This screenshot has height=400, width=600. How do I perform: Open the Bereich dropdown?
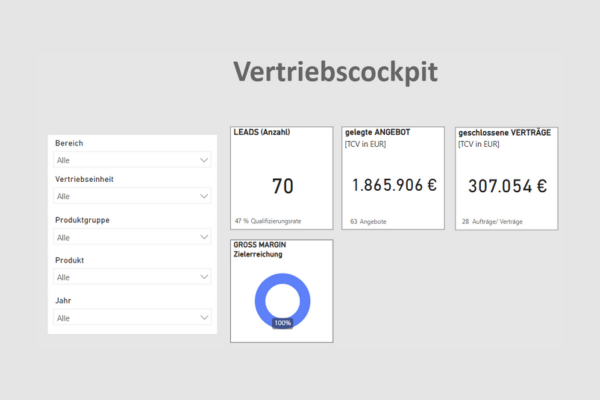[x=132, y=160]
